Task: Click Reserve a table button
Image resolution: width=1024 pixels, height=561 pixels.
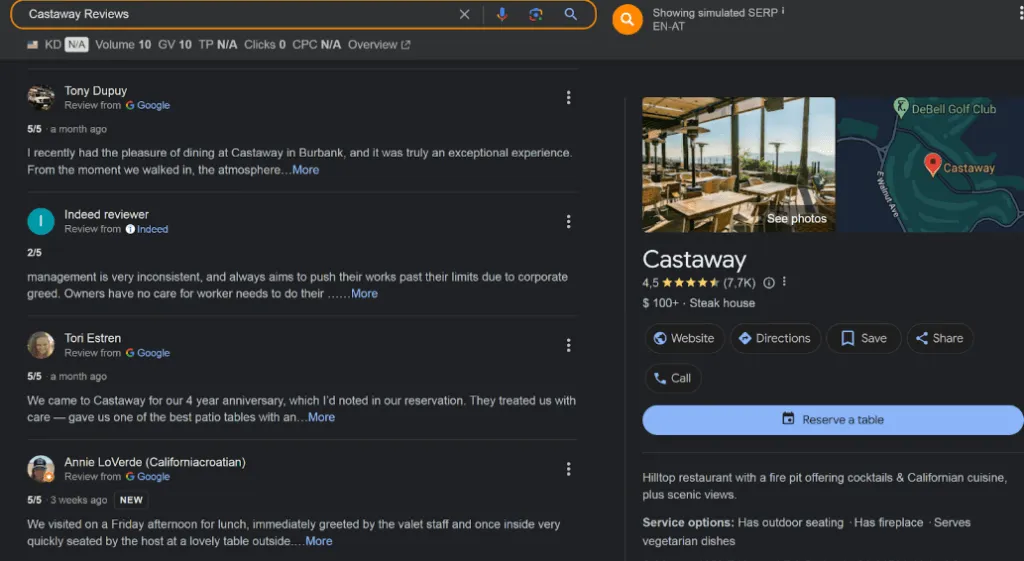Action: [833, 420]
